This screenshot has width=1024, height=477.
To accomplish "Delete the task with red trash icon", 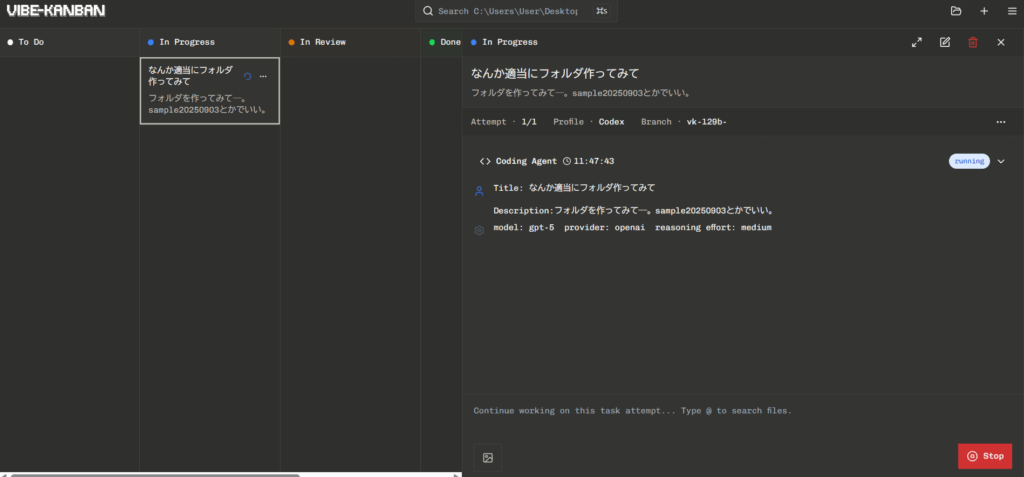I will tap(973, 42).
